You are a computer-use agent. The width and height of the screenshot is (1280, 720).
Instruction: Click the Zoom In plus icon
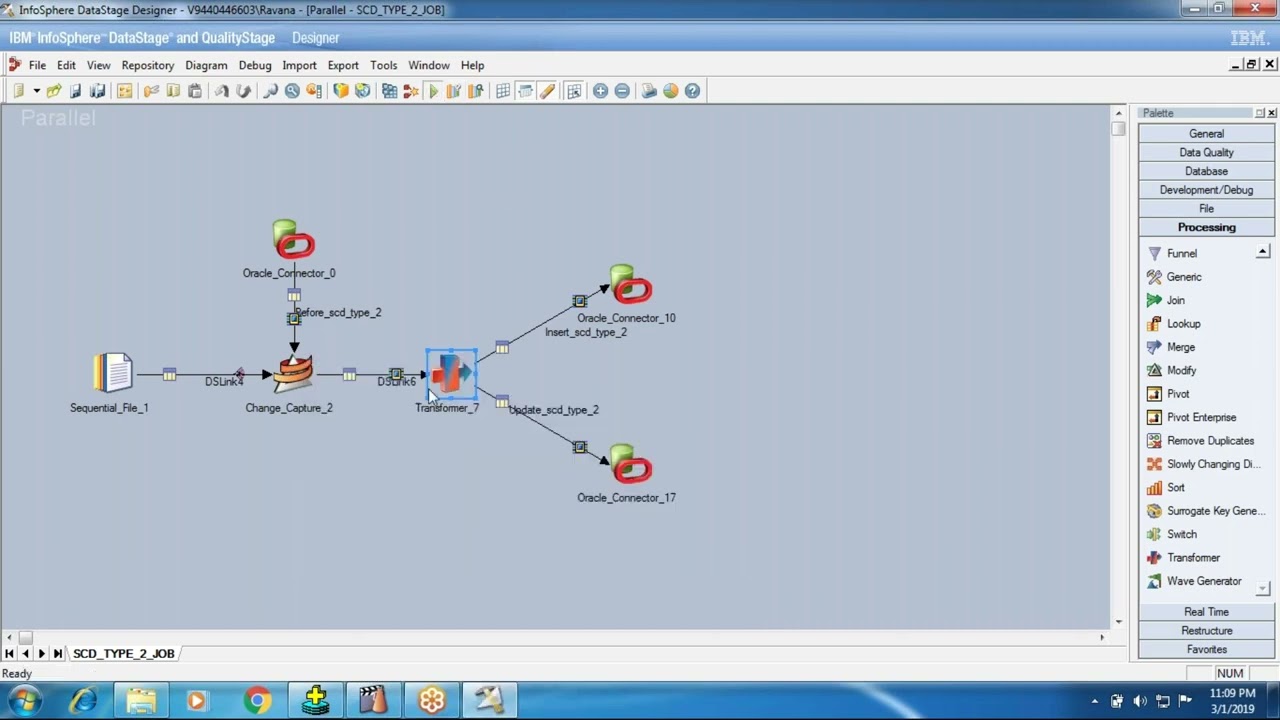[600, 91]
